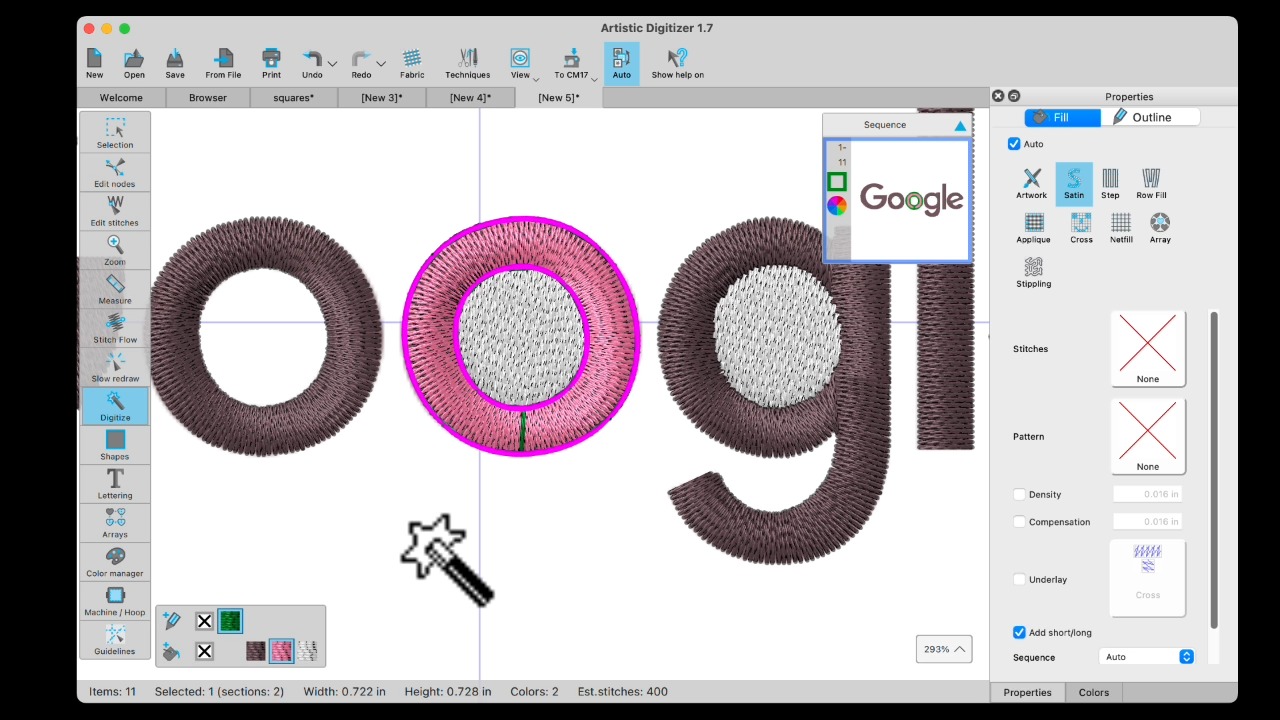Pick the green outline color swatch
1280x720 pixels.
pyautogui.click(x=230, y=621)
